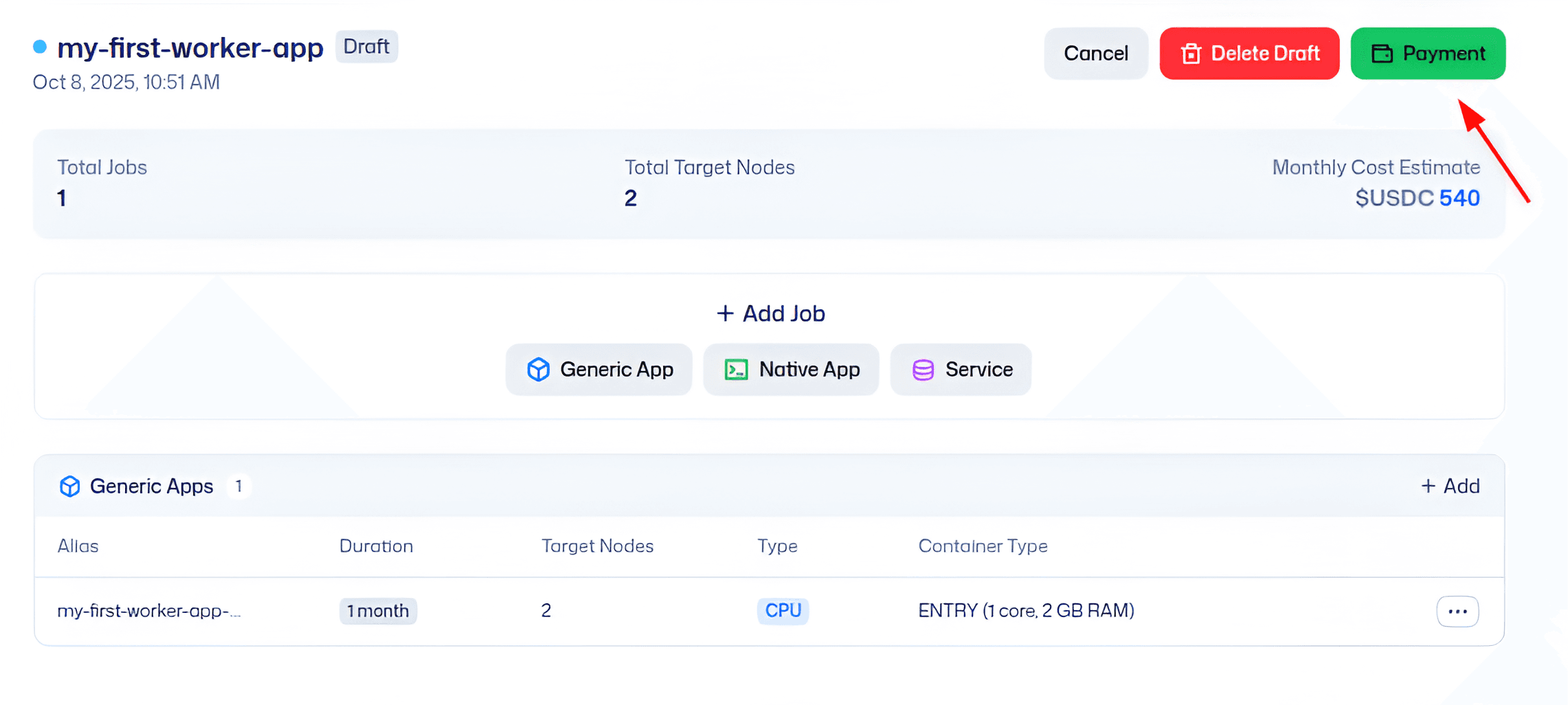Cancel editing the draft
The height and width of the screenshot is (705, 1568).
[x=1095, y=54]
